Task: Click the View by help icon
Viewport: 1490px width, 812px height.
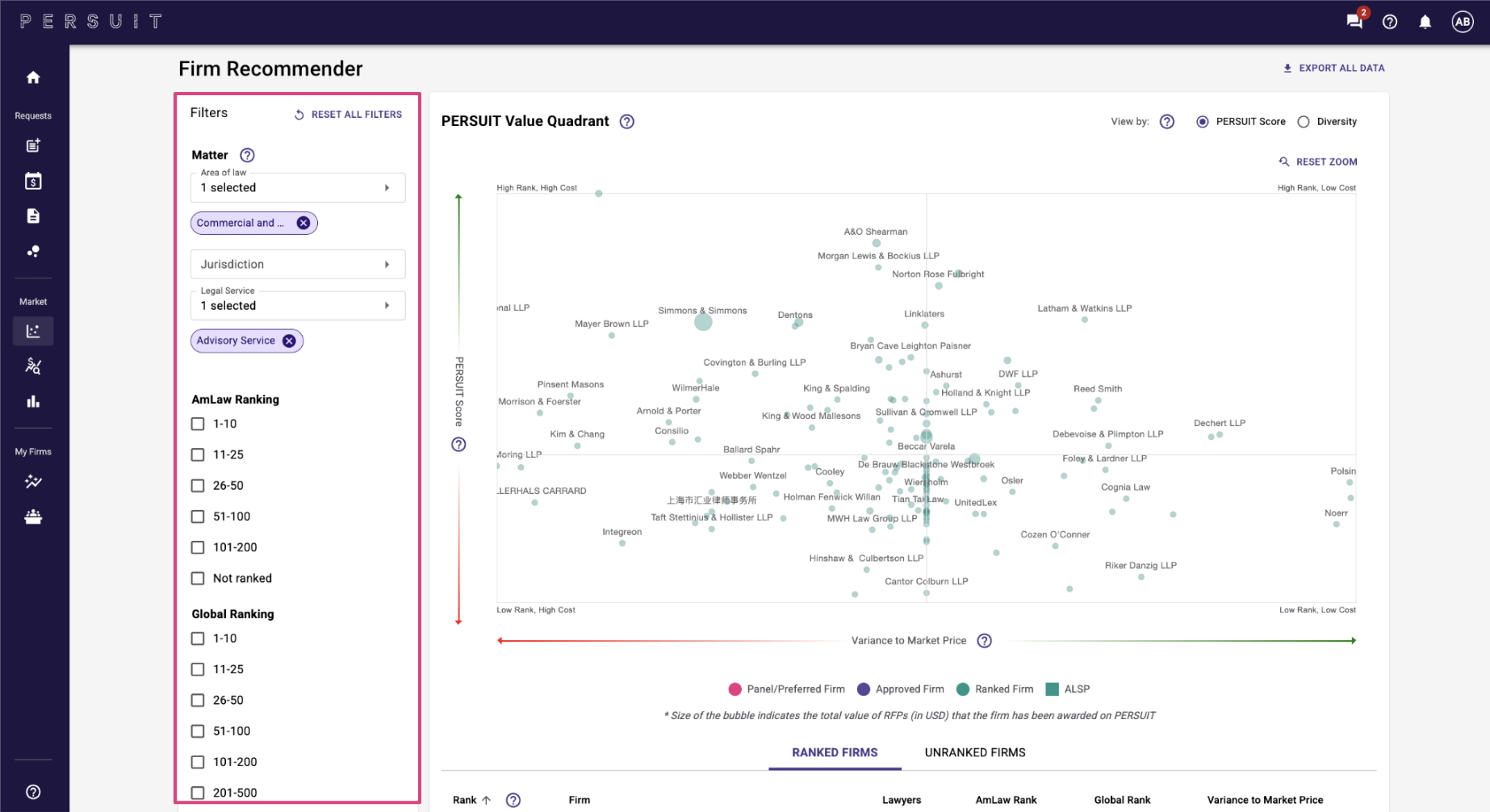Action: pos(1167,122)
